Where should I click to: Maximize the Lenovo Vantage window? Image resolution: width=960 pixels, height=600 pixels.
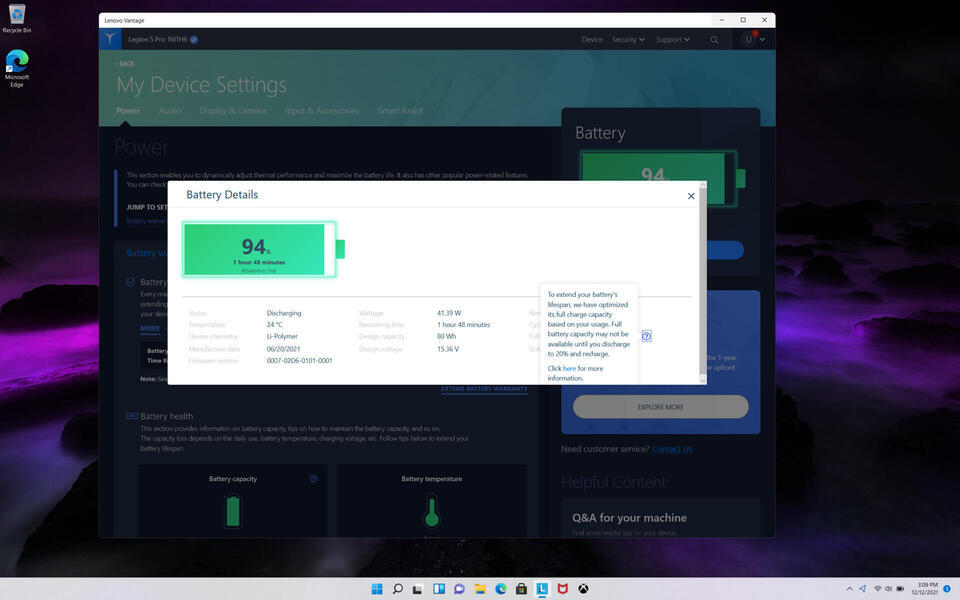coord(743,20)
